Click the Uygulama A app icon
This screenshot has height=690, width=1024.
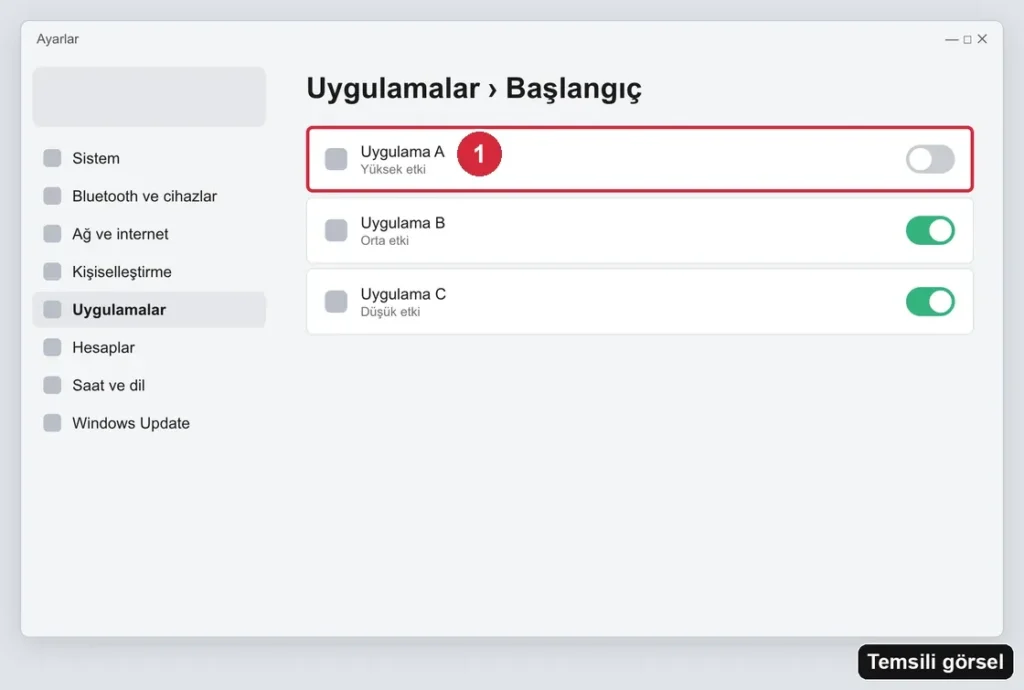tap(336, 159)
